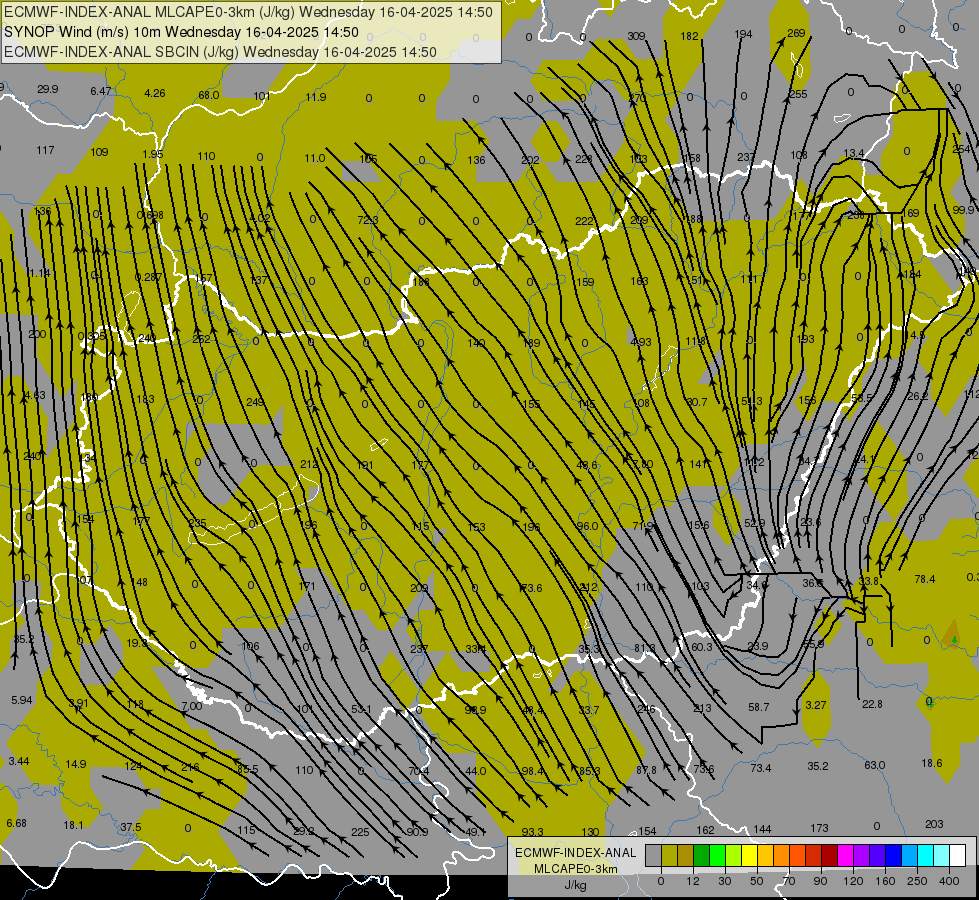Click the map value 73.4

click(x=760, y=768)
